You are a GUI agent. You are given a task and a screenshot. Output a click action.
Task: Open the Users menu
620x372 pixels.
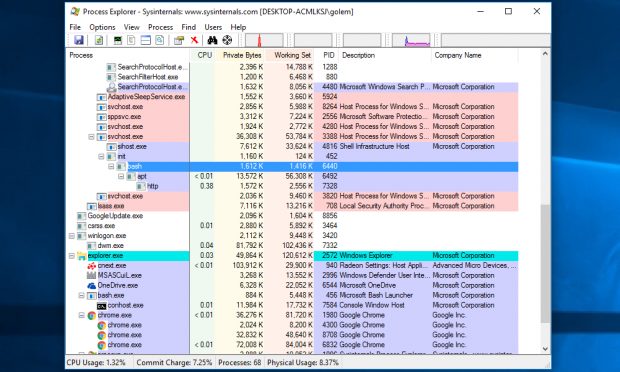pos(213,27)
